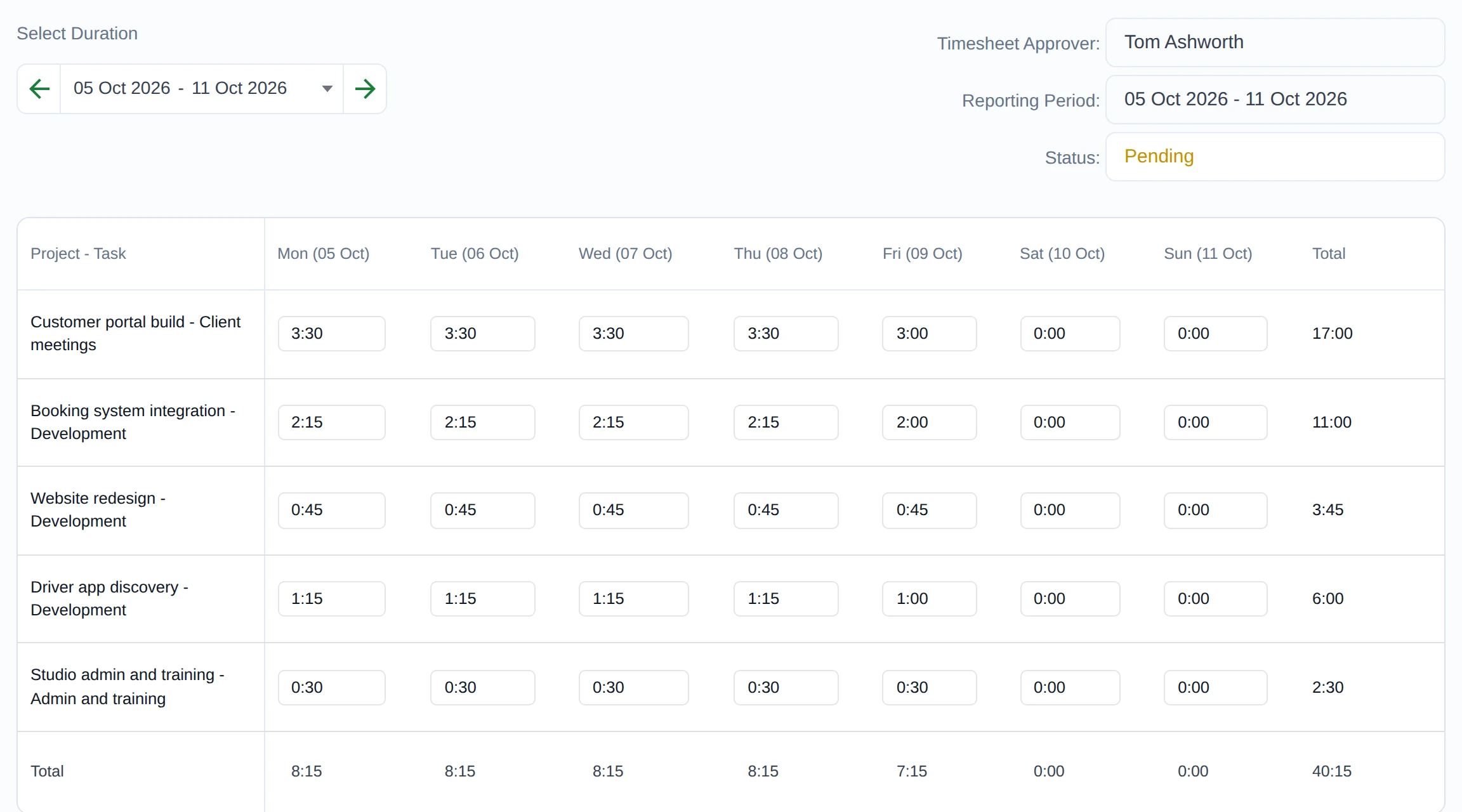Edit Thursday hours for Driver app discovery
The width and height of the screenshot is (1462, 812).
pos(786,599)
